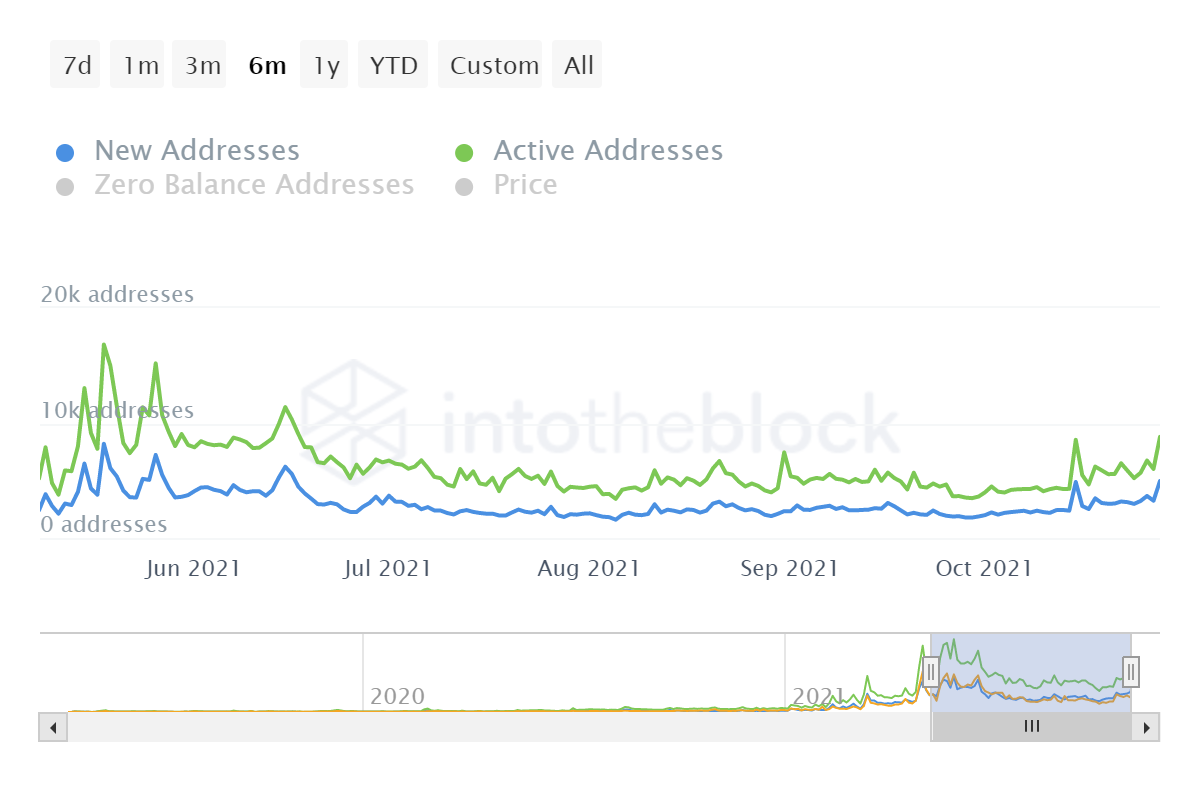Click grey Price legend dot
Image resolution: width=1200 pixels, height=800 pixels.
464,187
